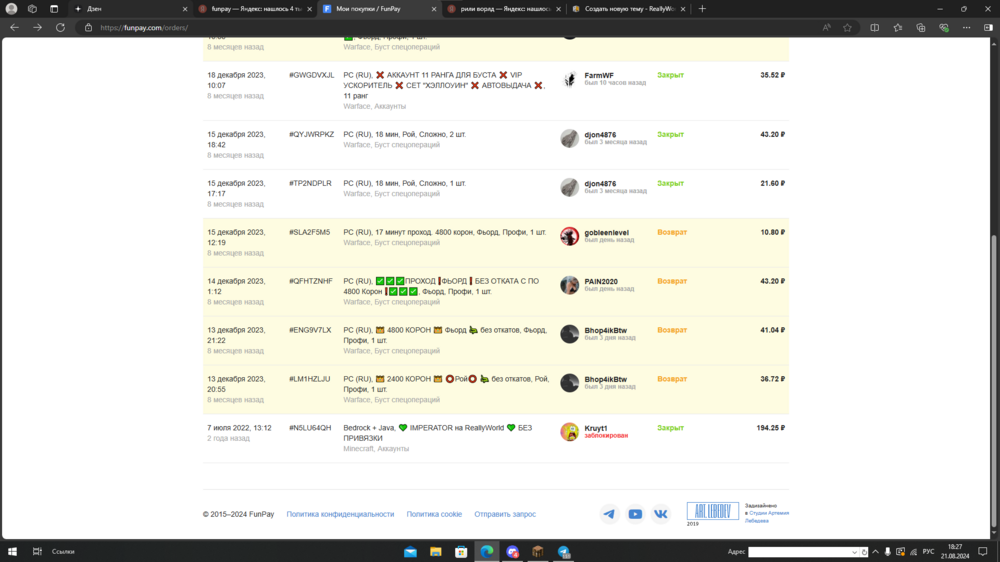Open Kruyt1 seller avatar
The height and width of the screenshot is (562, 1000).
coord(570,432)
